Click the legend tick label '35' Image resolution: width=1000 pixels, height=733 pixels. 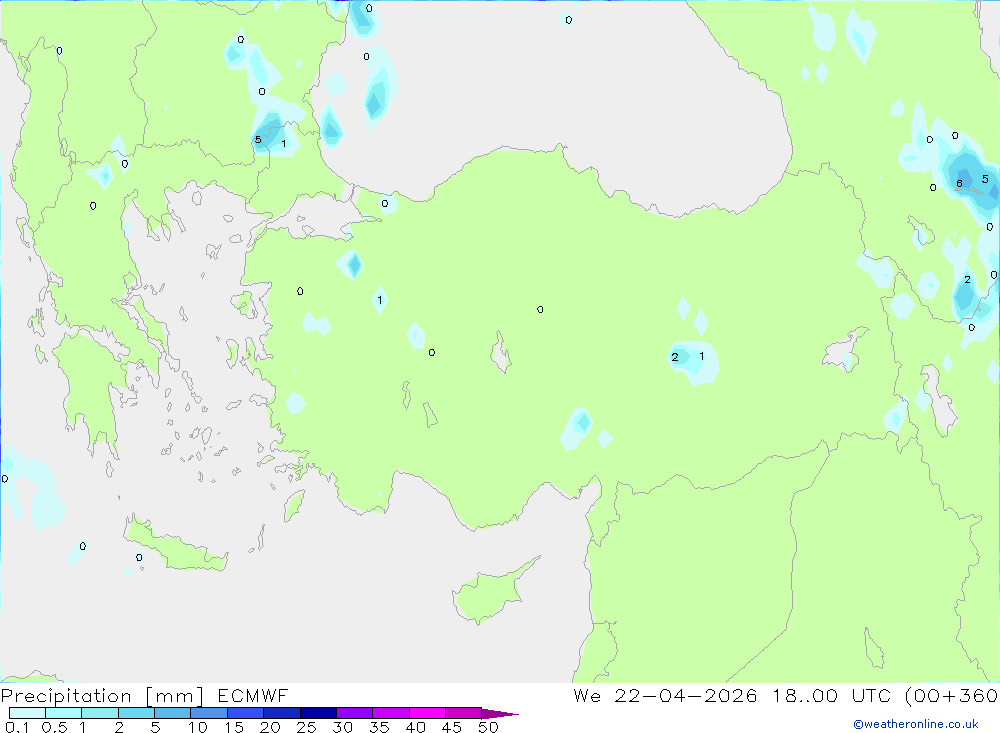[379, 727]
